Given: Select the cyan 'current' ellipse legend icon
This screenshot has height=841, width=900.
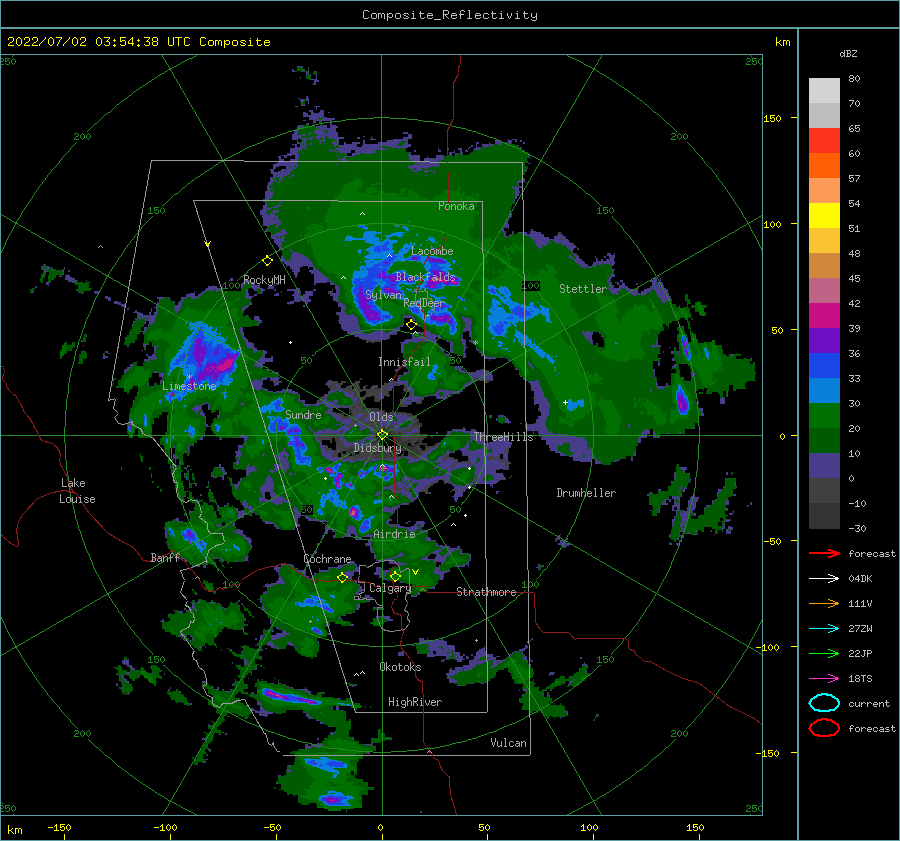Looking at the screenshot, I should 824,703.
